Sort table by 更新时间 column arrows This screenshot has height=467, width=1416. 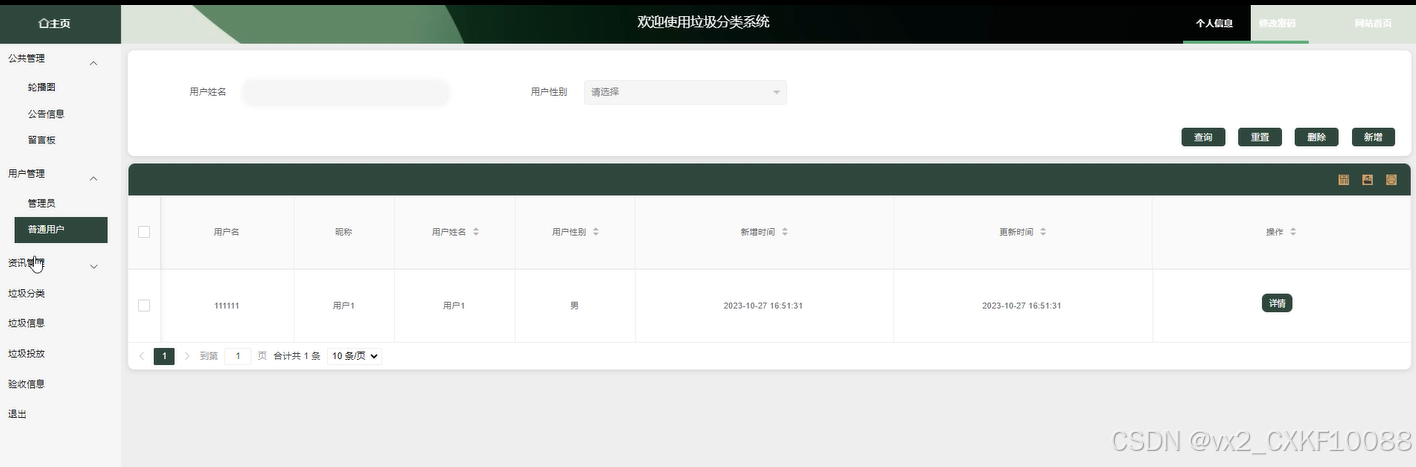(x=1043, y=232)
